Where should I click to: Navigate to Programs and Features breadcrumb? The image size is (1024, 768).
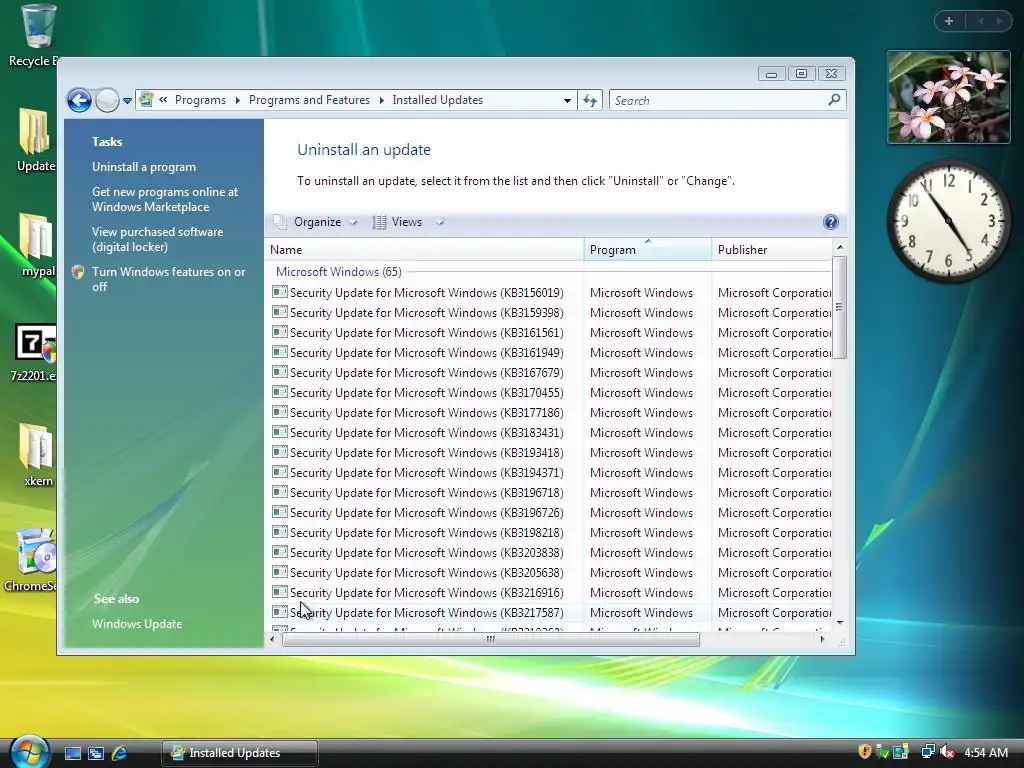(309, 100)
